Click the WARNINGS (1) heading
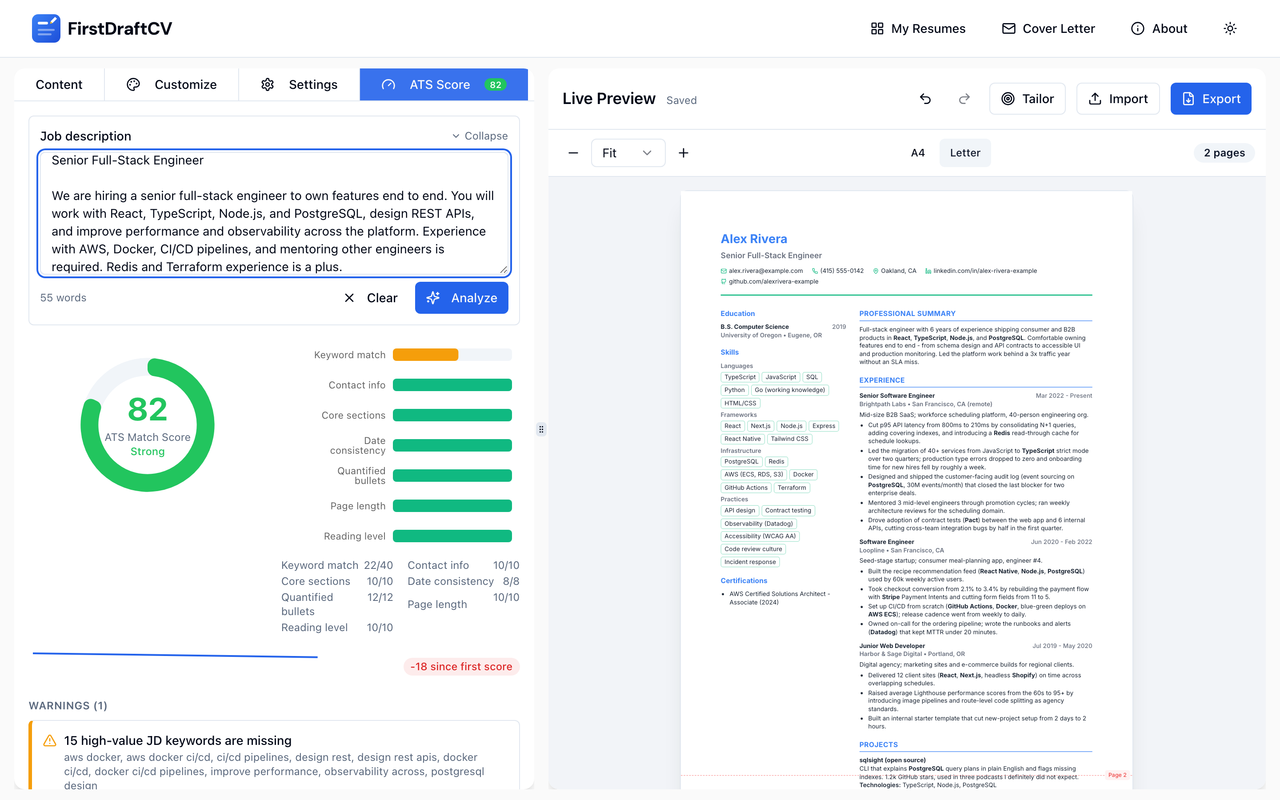Screen dimensions: 1280x800 [x=68, y=706]
